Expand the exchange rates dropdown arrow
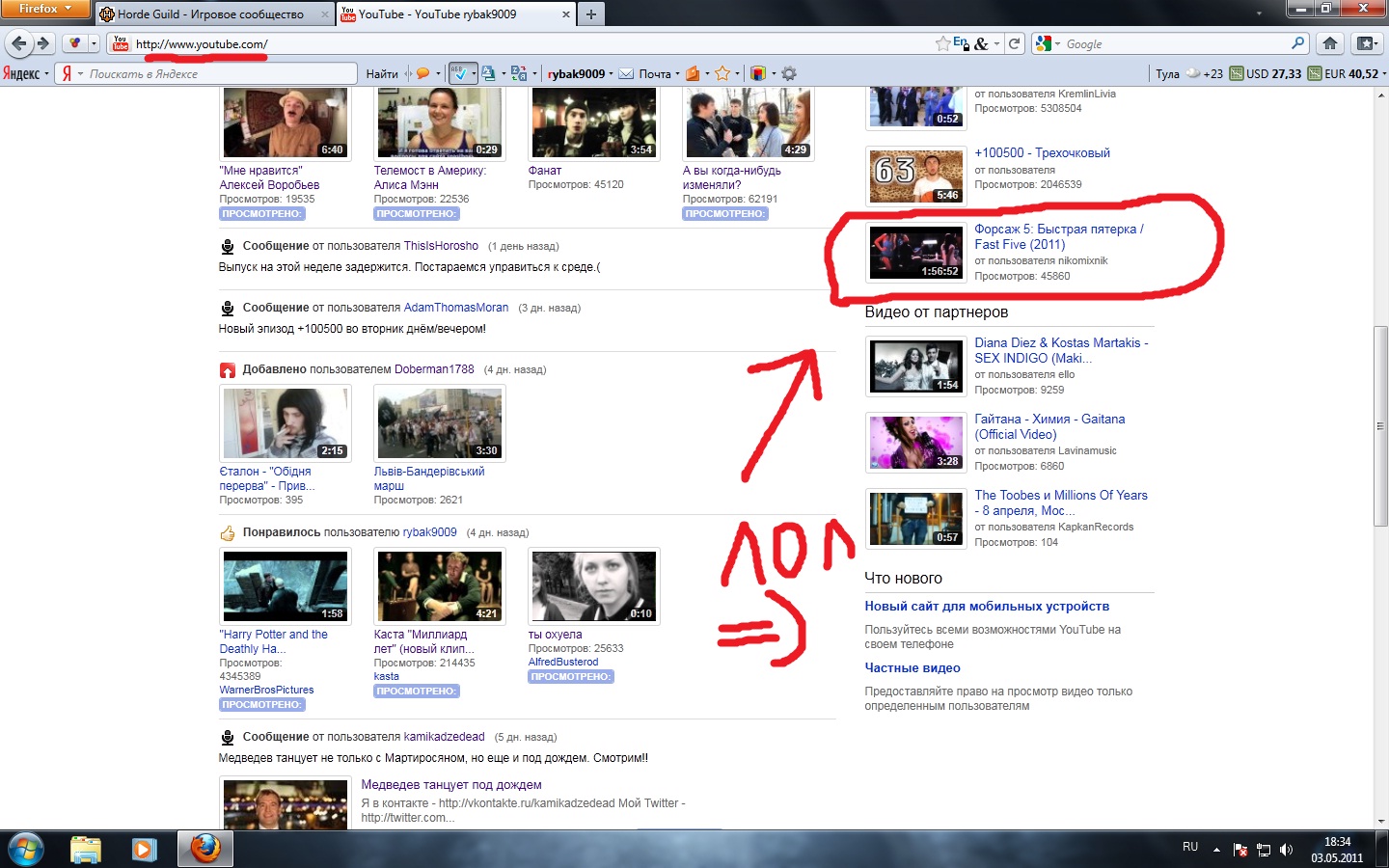The height and width of the screenshot is (868, 1389). point(1384,73)
